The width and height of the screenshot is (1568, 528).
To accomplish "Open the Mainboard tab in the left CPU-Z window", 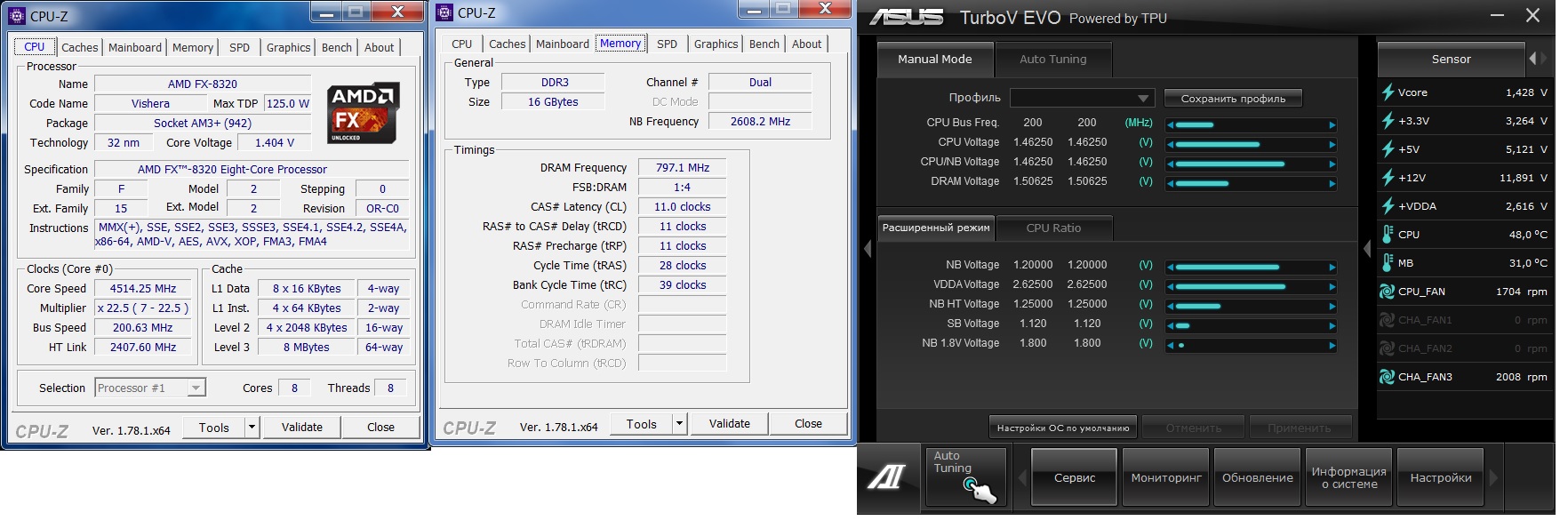I will click(135, 47).
